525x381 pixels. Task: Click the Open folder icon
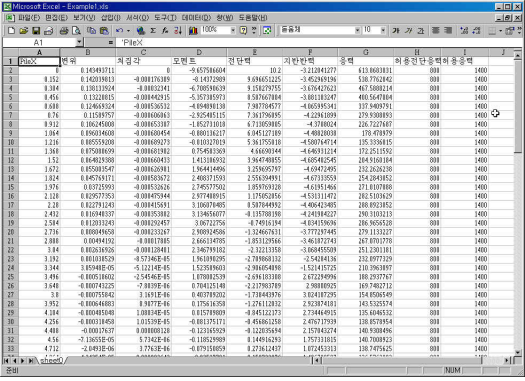pyautogui.click(x=23, y=31)
